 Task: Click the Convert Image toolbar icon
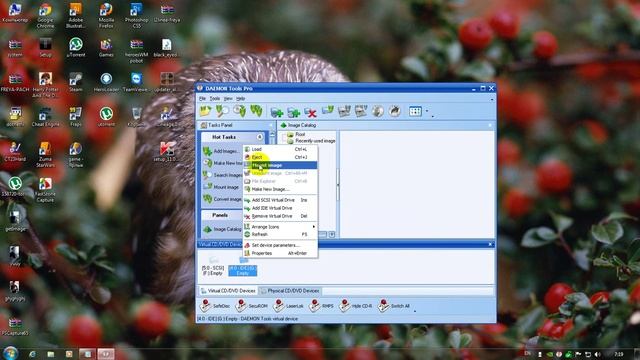pyautogui.click(x=256, y=111)
